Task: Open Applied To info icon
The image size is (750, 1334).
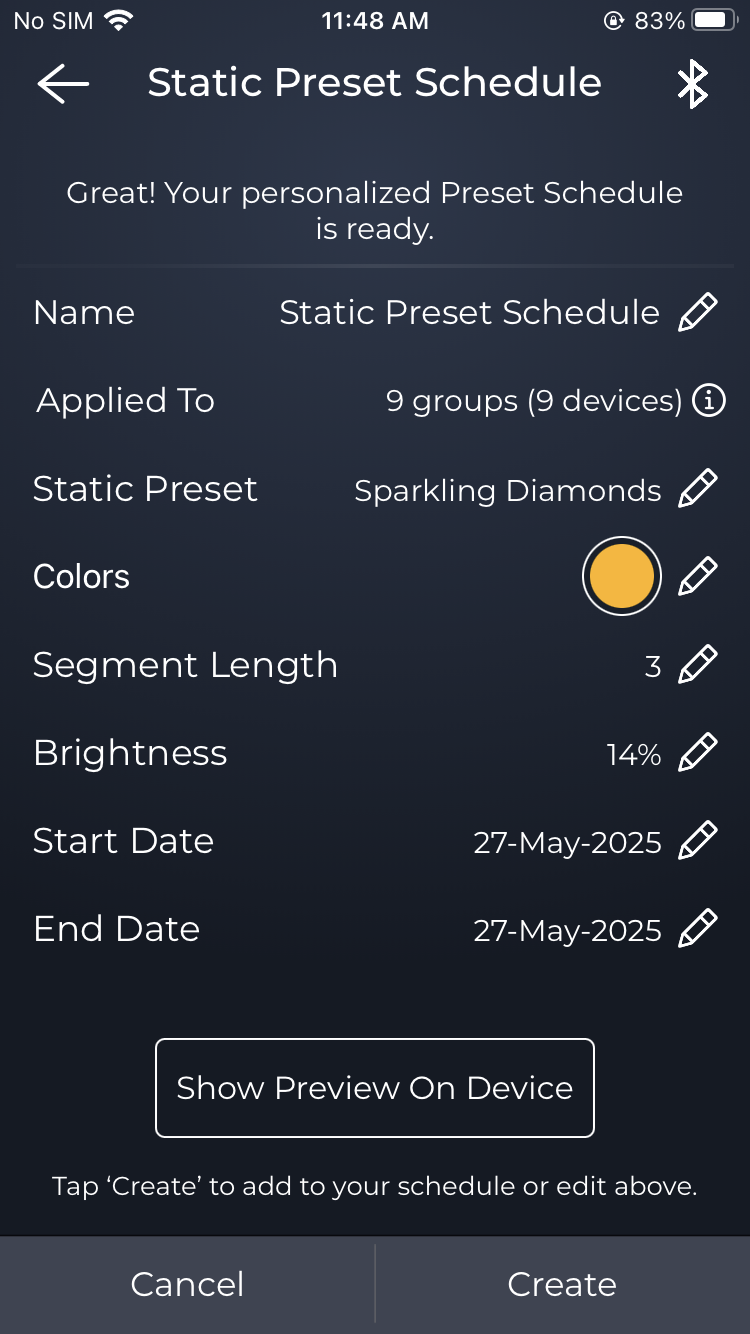Action: point(709,401)
